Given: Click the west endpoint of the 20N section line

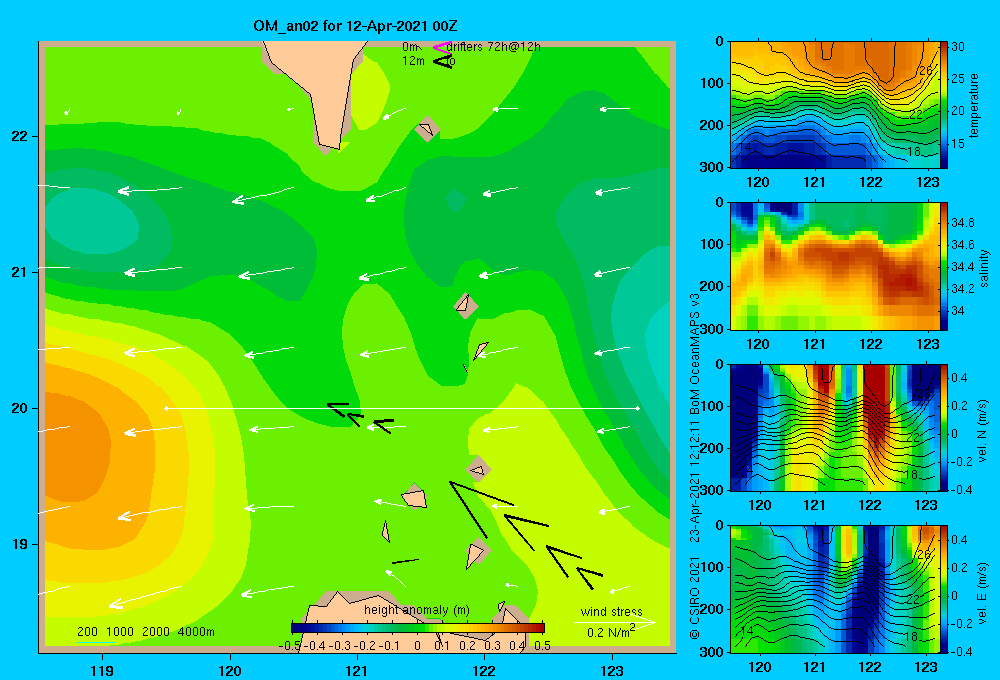Looking at the screenshot, I should (166, 408).
